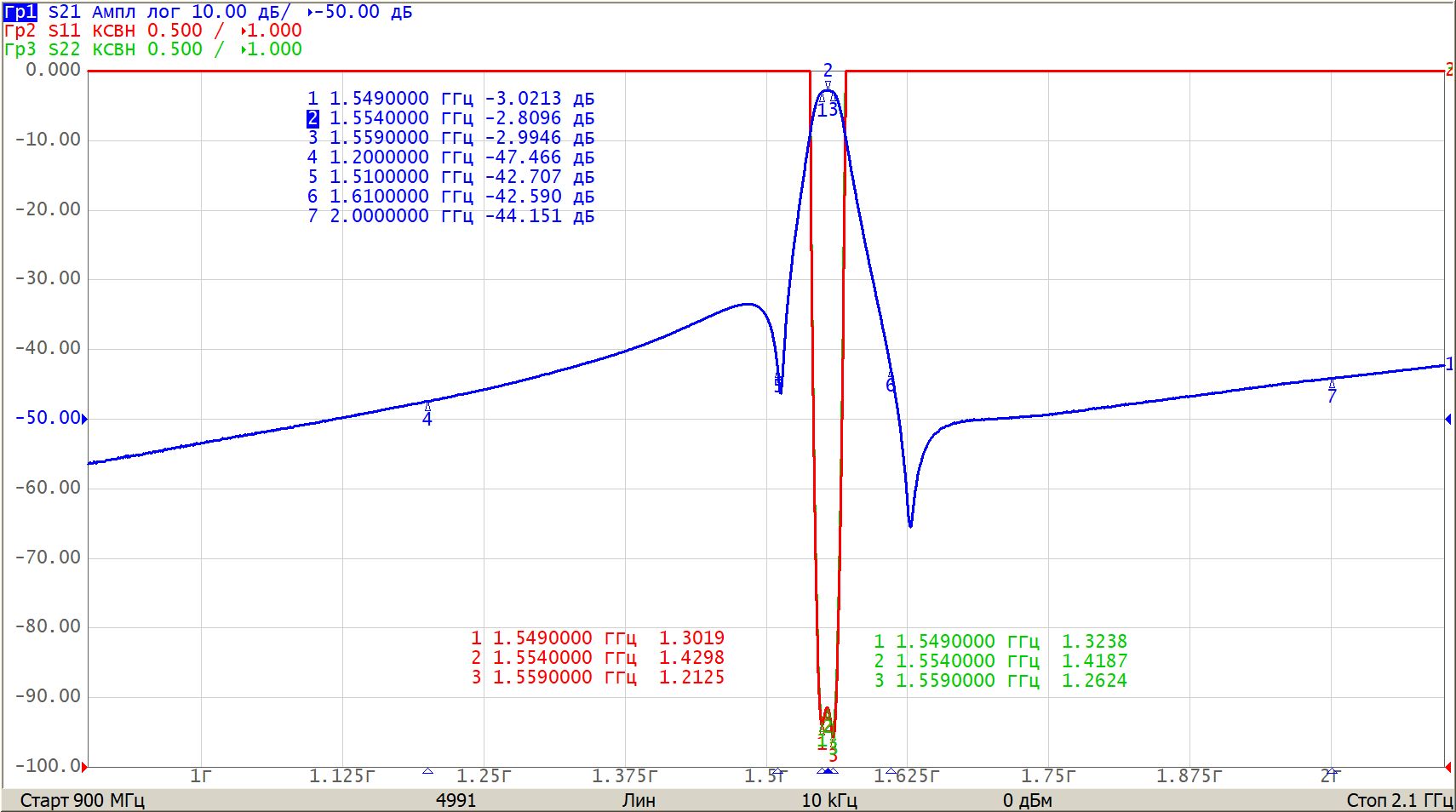Select marker 6 on the blue S21 curve
The height and width of the screenshot is (812, 1456).
coord(891,376)
